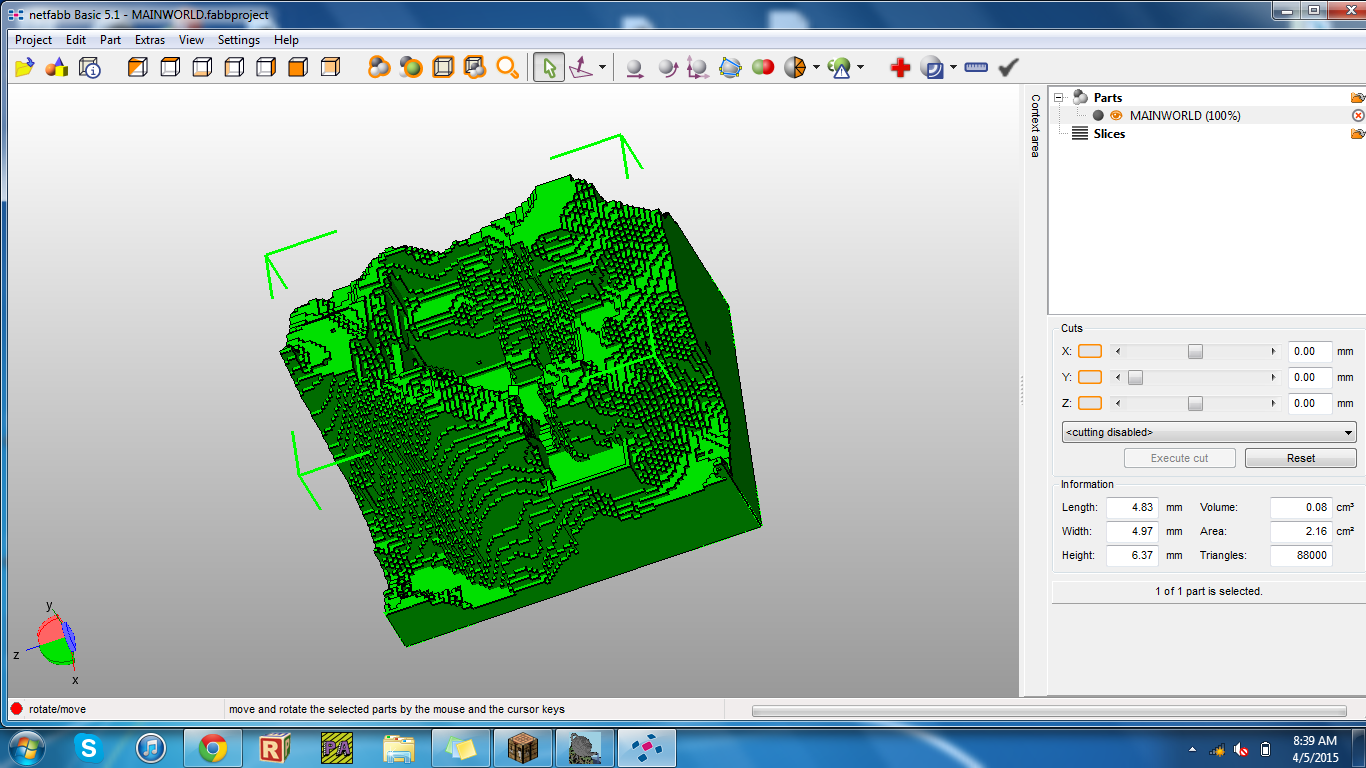Screen dimensions: 1366x768
Task: Toggle the X cut orange button
Action: click(x=1090, y=351)
